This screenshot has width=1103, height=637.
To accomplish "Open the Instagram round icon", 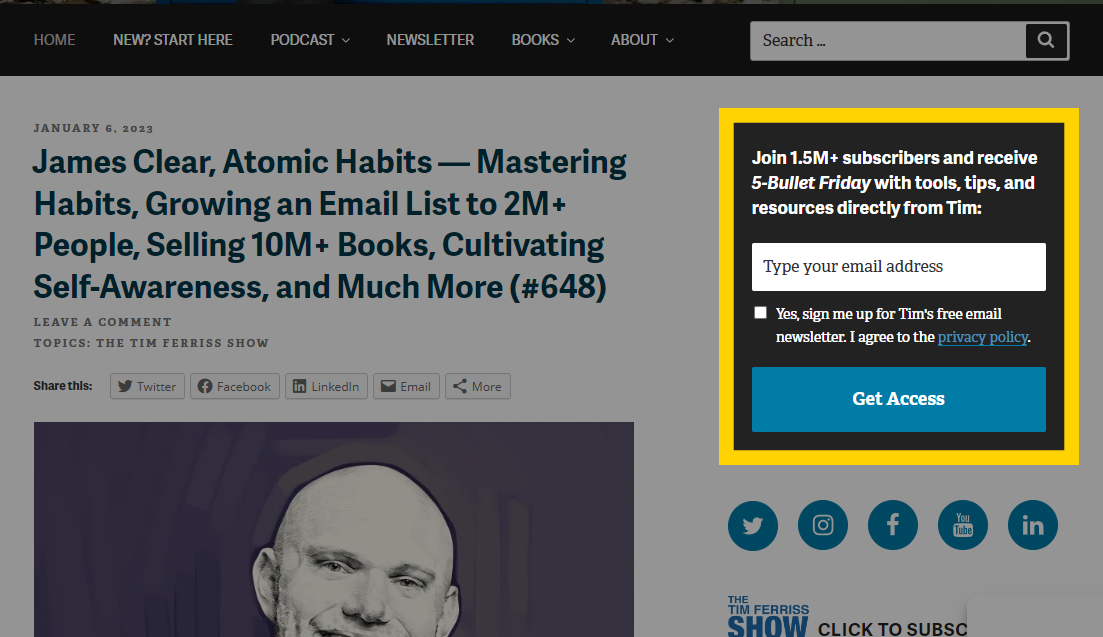I will pos(822,525).
